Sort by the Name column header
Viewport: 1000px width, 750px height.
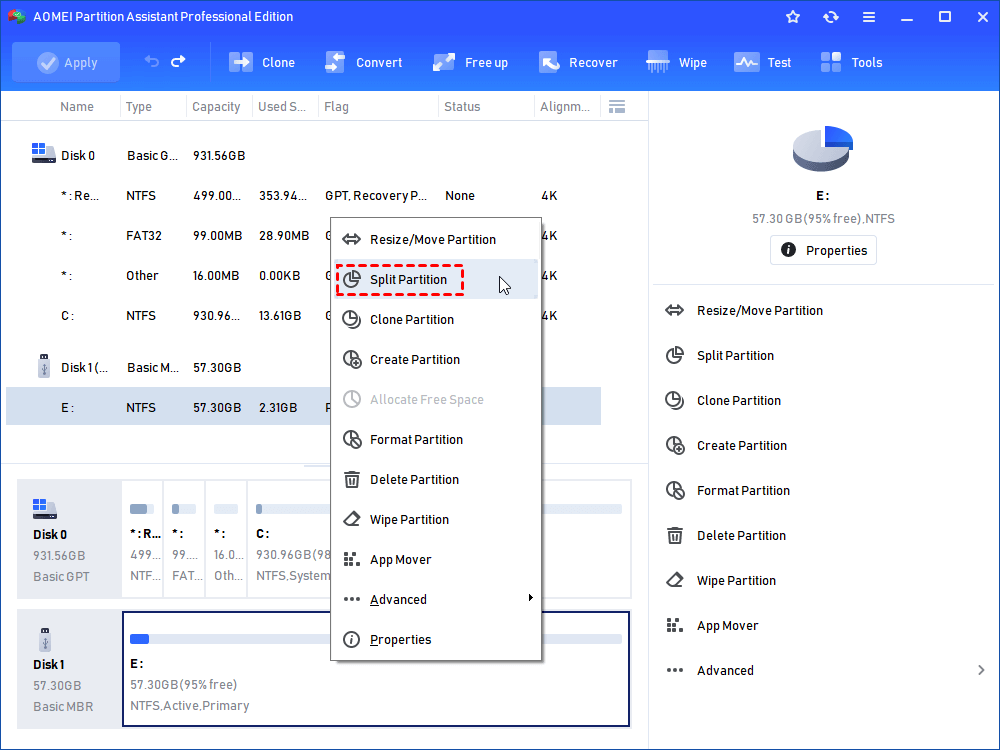click(77, 107)
